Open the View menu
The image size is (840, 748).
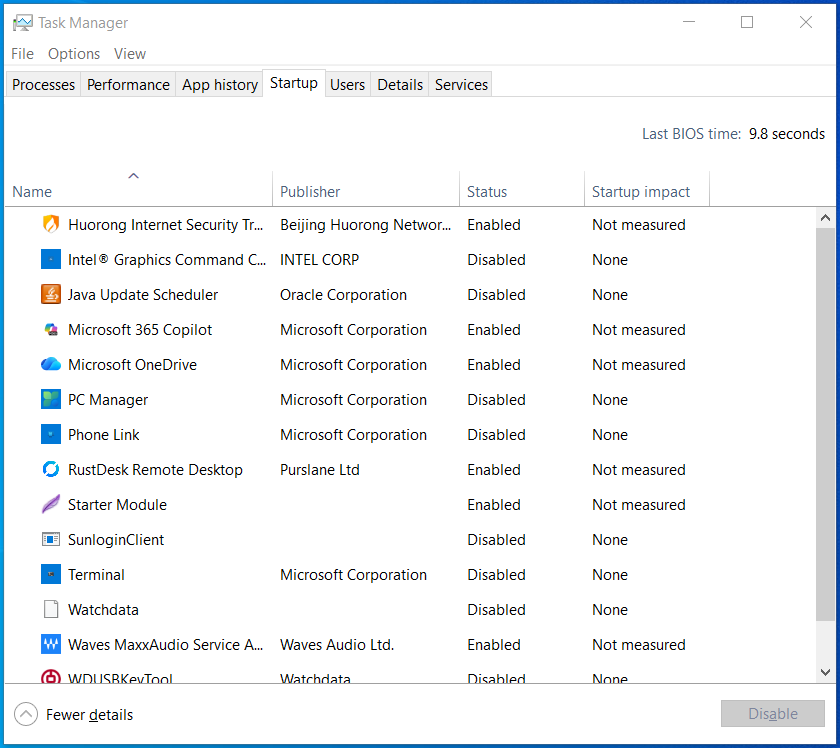130,54
